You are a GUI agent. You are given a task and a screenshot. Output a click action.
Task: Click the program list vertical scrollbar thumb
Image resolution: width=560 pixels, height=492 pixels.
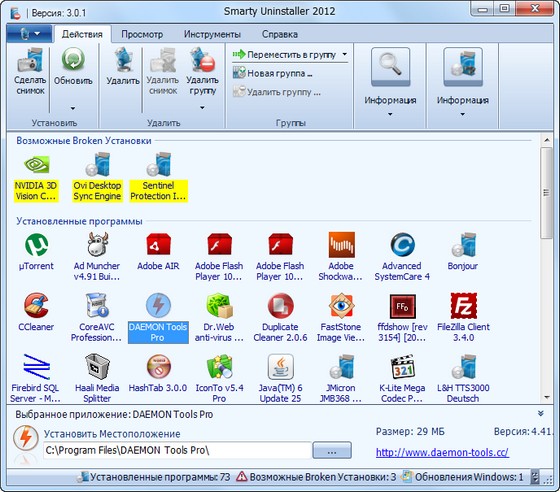click(546, 193)
